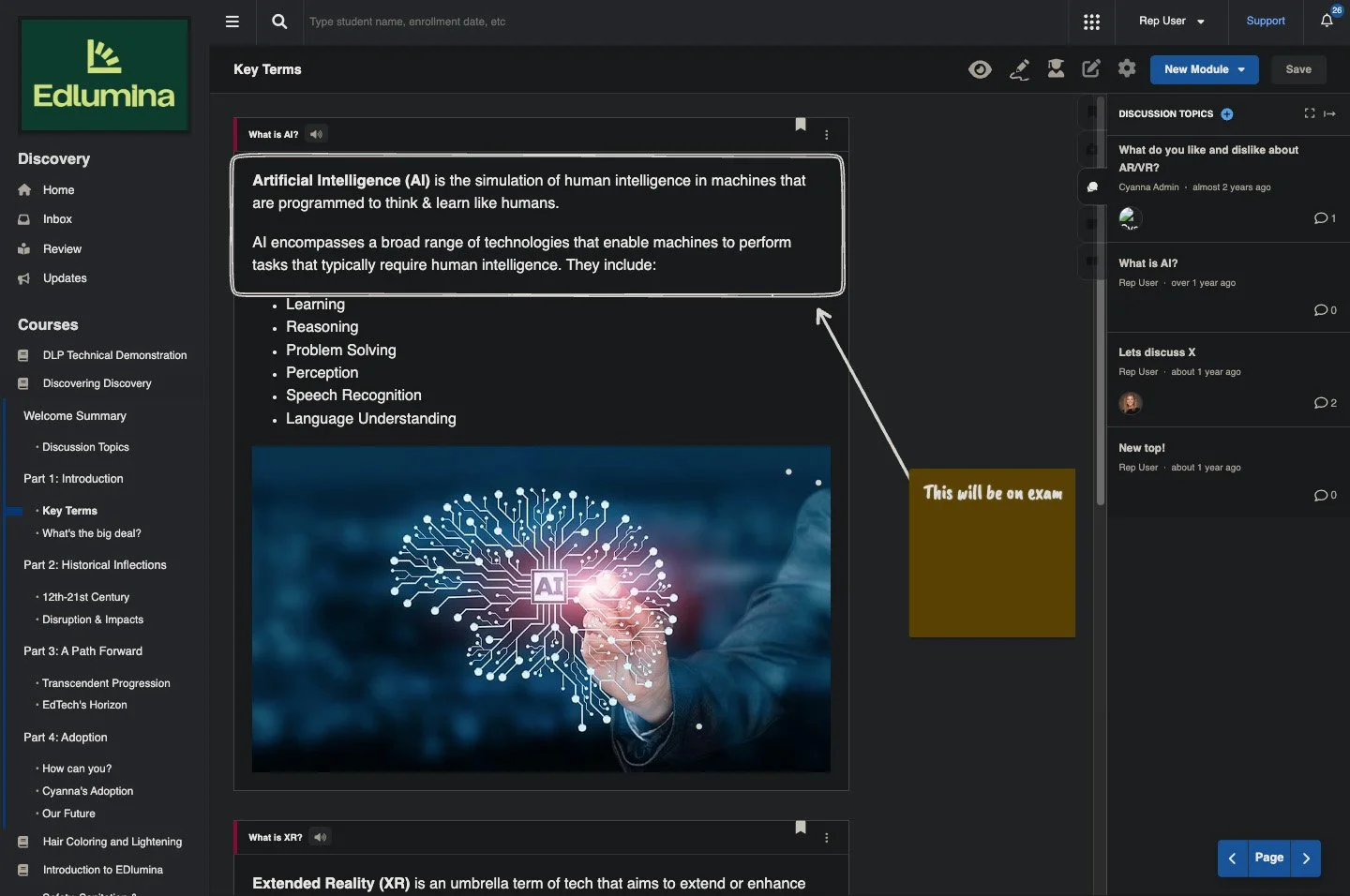1350x896 pixels.
Task: Click Cyanna Admin avatar on AR/VR topic
Action: 1130,218
